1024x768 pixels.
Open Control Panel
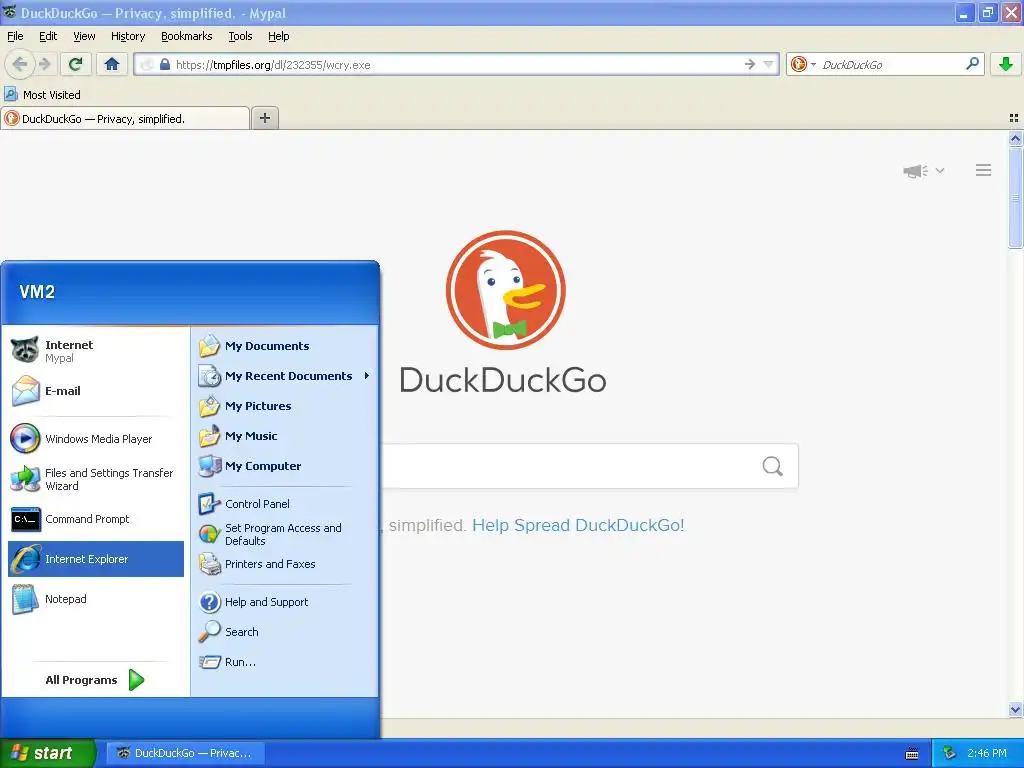tap(285, 504)
